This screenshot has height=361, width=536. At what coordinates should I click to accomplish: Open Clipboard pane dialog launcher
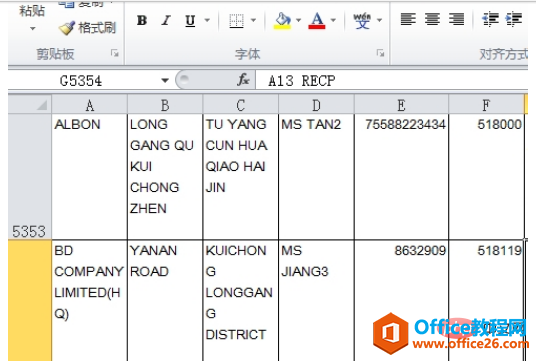click(115, 53)
